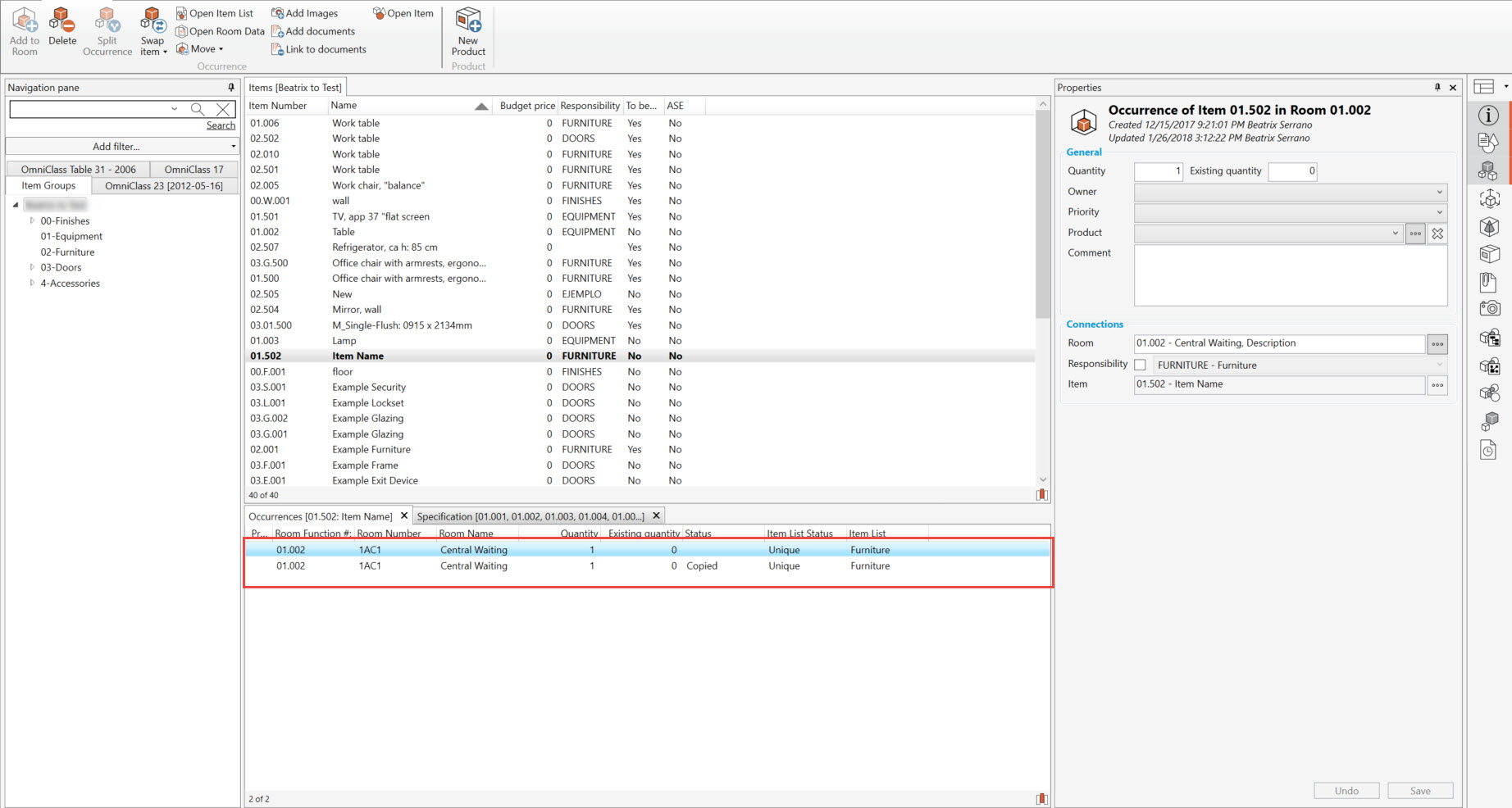Screen dimensions: 1512x808
Task: Click the information icon in right sidebar
Action: 1488,116
